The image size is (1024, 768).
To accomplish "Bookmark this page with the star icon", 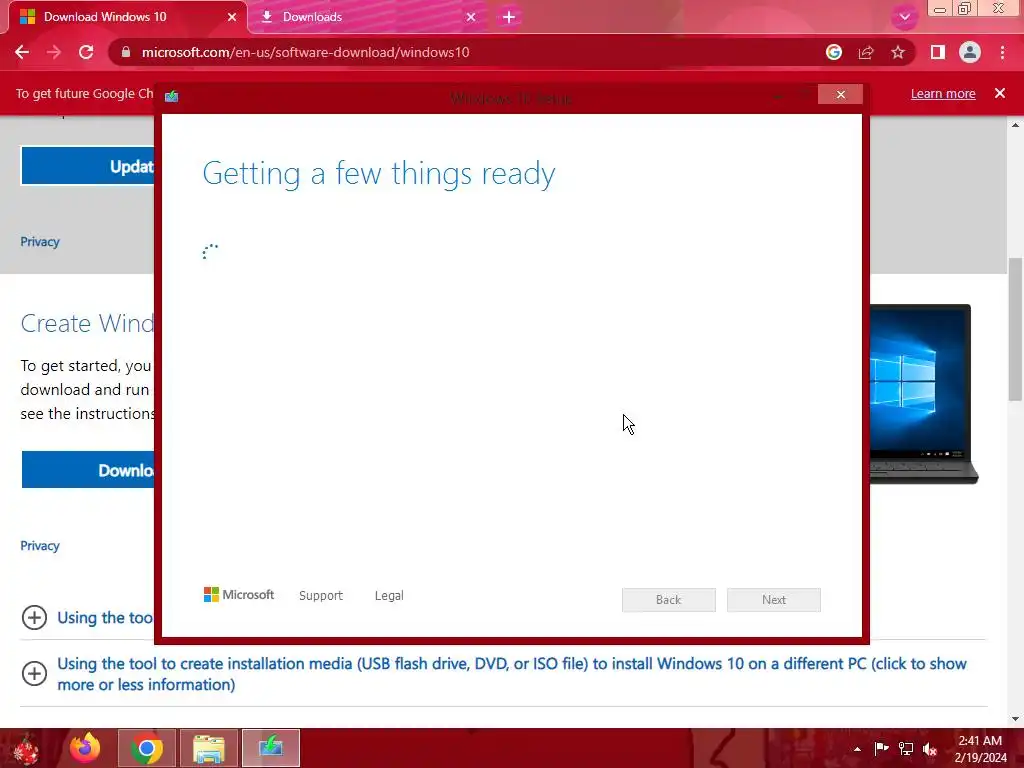I will point(898,52).
